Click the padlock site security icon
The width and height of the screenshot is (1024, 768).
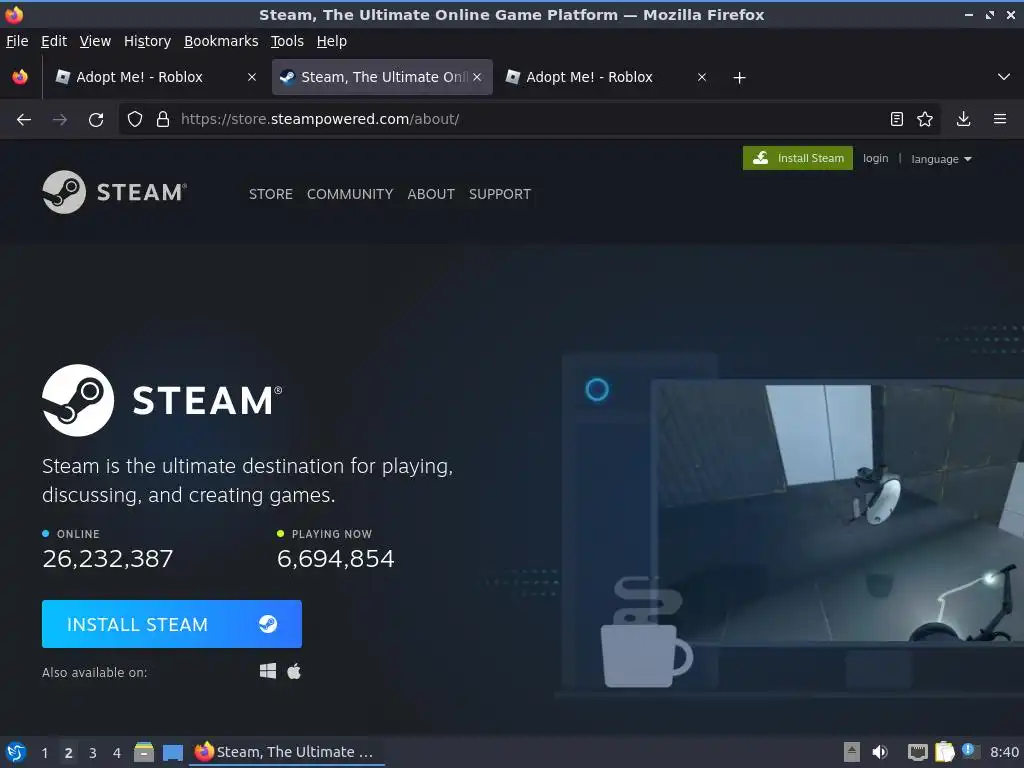tap(163, 119)
